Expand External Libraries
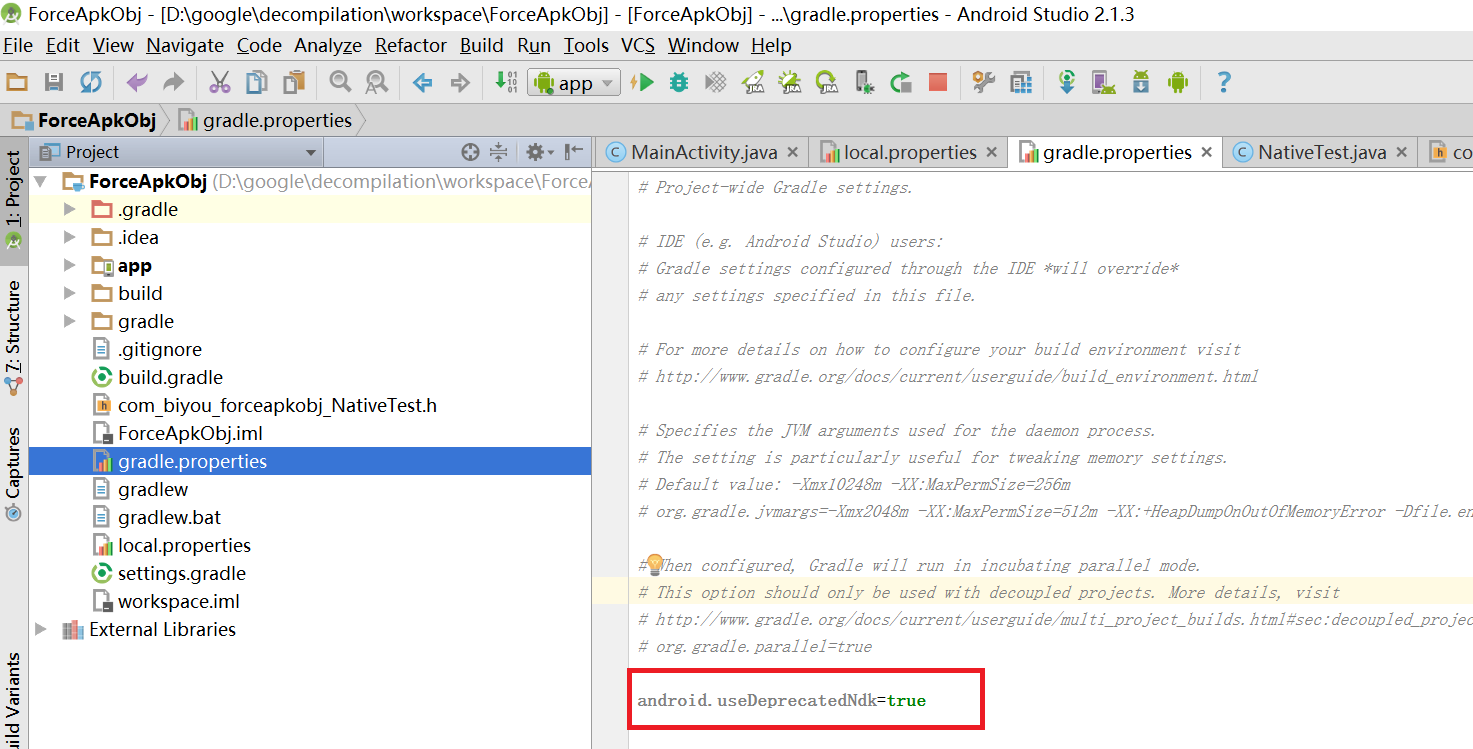The image size is (1473, 749). [41, 629]
